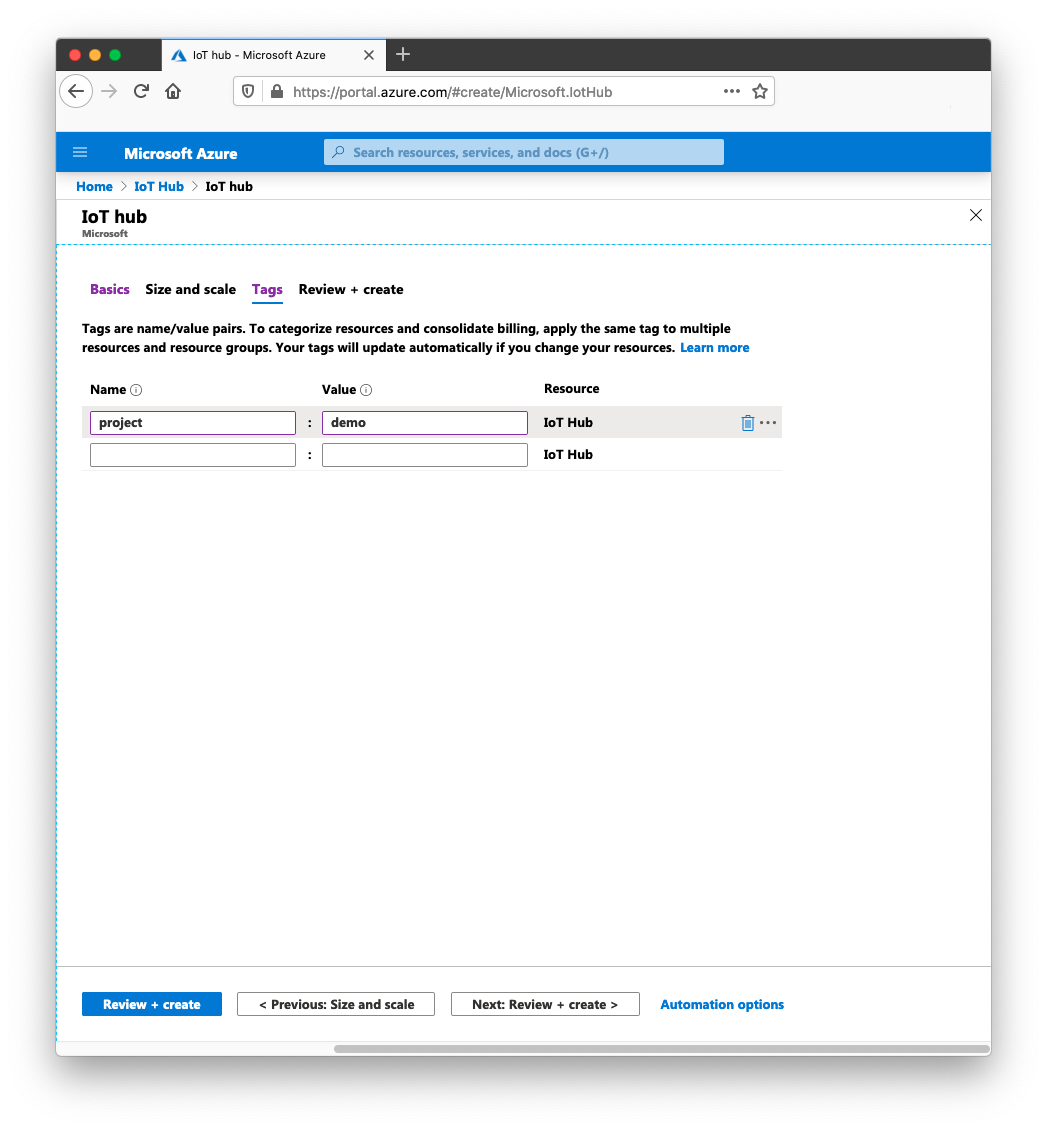Screen dimensions: 1047x1130
Task: Go to browser home page icon
Action: pos(173,92)
